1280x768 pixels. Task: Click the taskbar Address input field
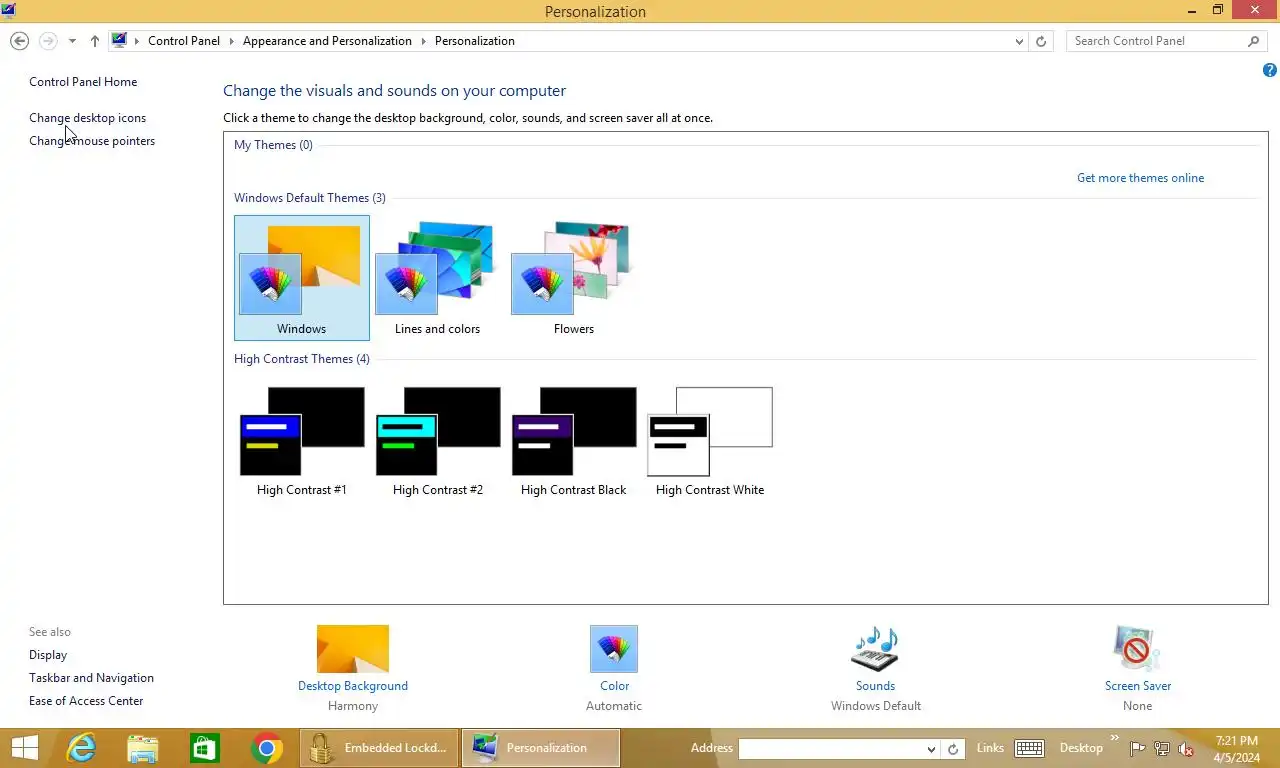[831, 749]
